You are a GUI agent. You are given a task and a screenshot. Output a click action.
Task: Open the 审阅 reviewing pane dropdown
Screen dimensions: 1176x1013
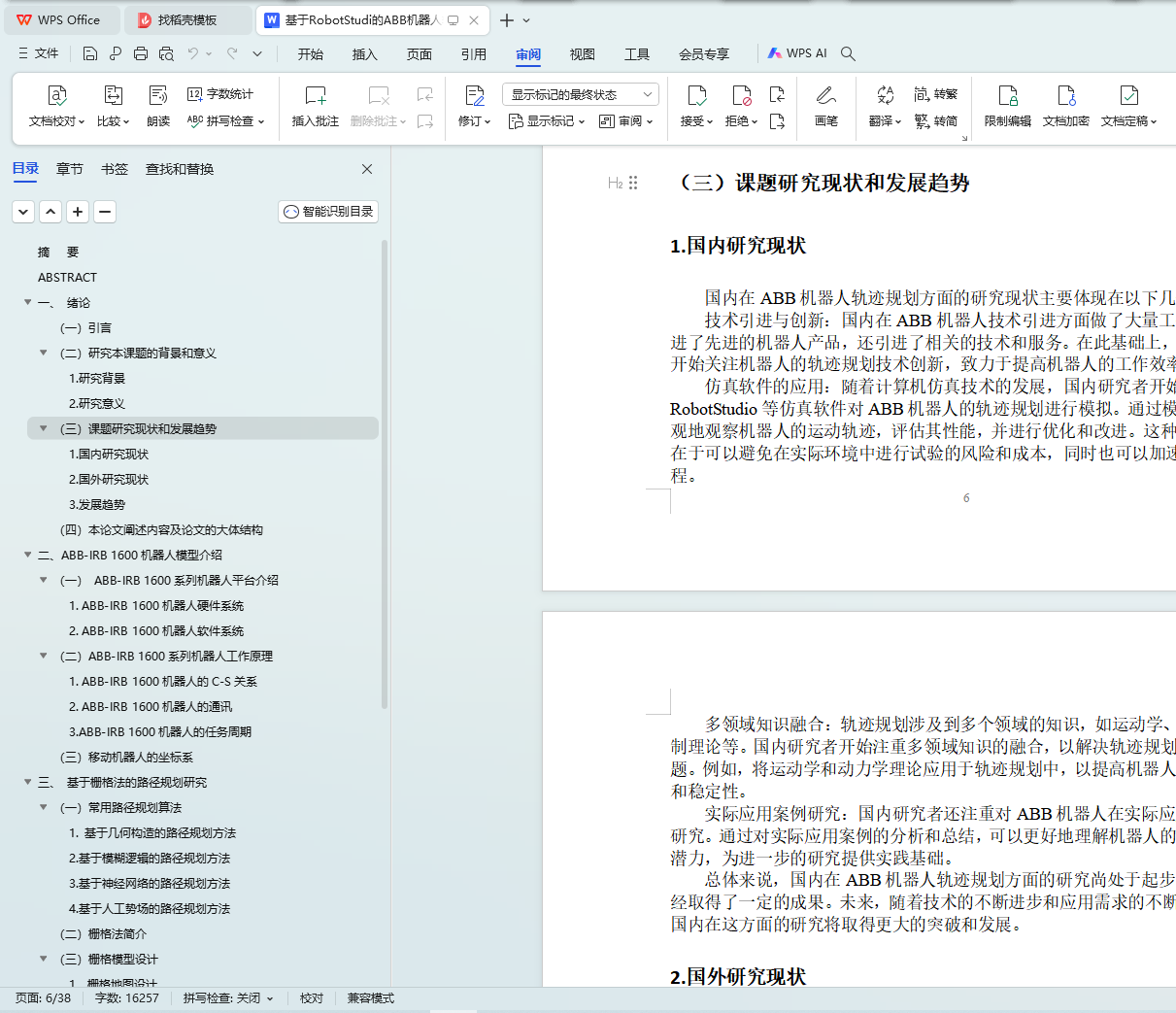626,121
